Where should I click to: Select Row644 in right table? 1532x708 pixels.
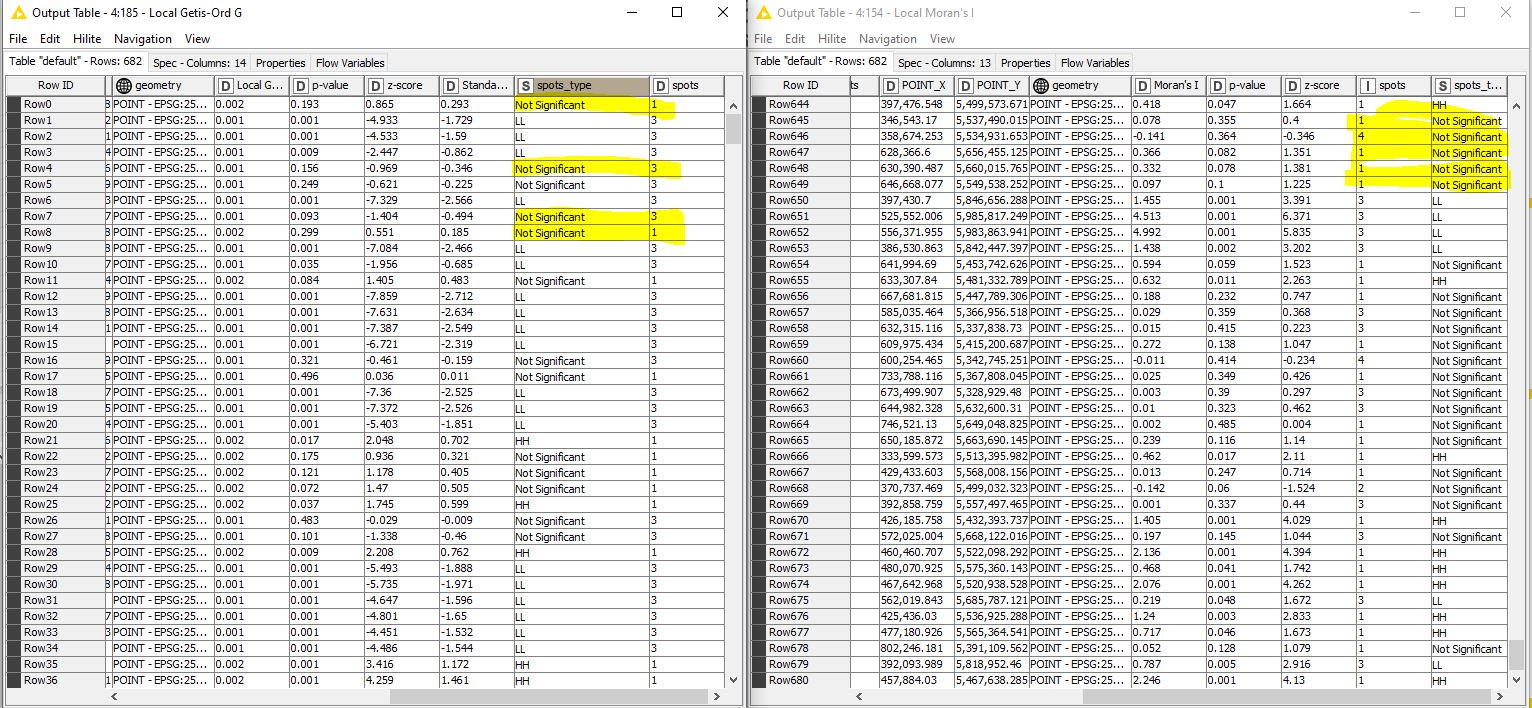pos(800,104)
